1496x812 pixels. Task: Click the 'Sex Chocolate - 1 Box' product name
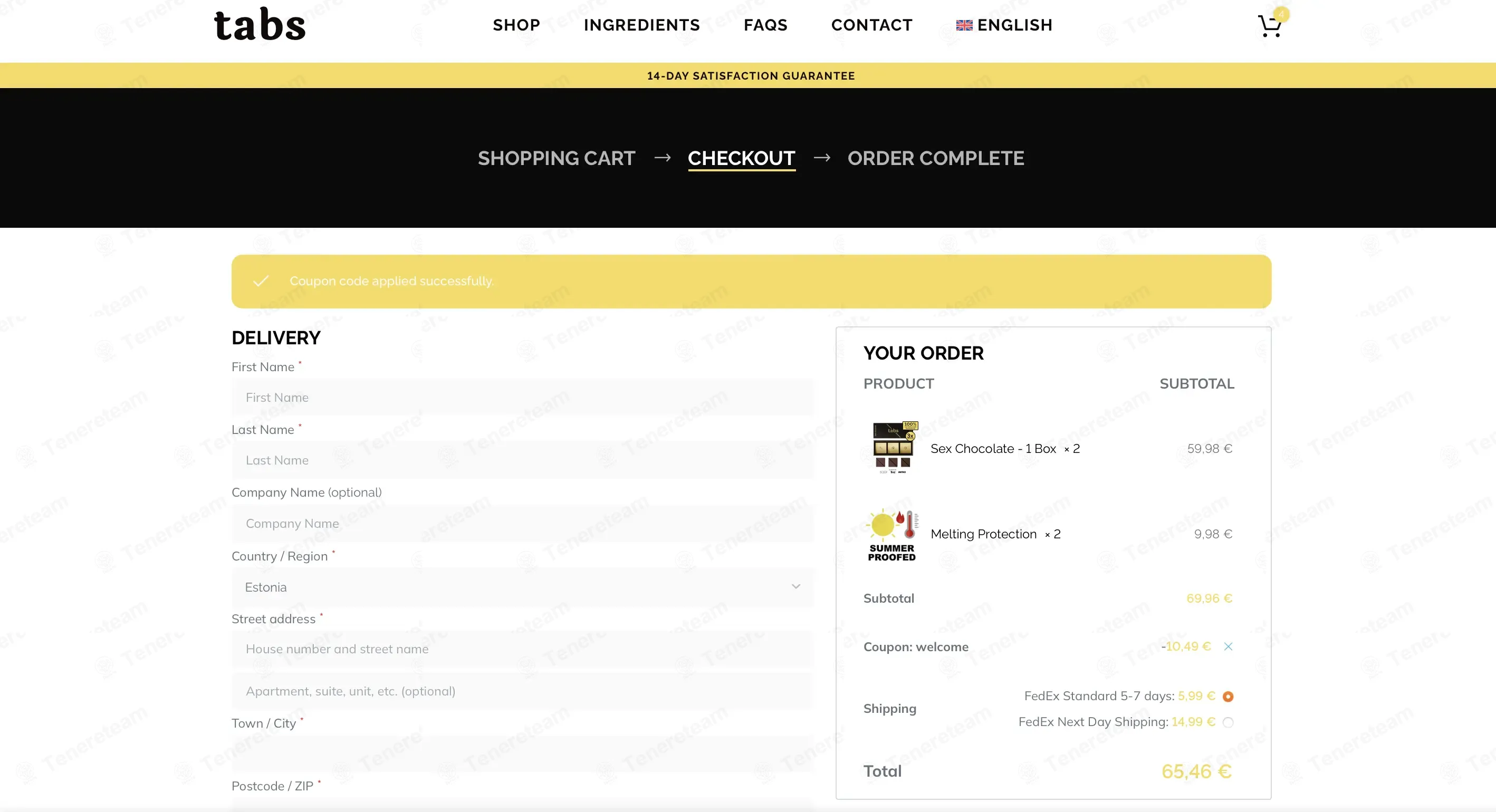pyautogui.click(x=993, y=449)
